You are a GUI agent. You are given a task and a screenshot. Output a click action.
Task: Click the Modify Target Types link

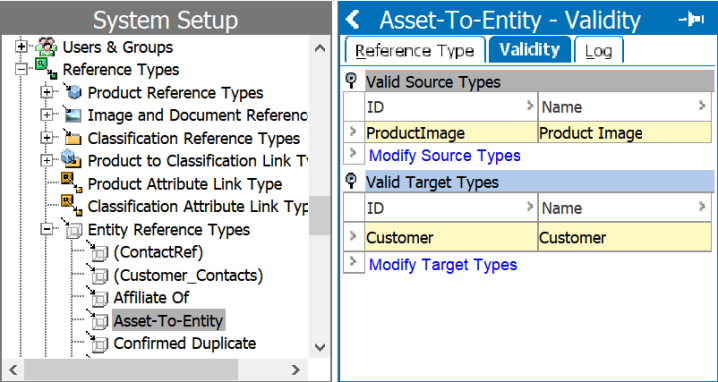[443, 265]
